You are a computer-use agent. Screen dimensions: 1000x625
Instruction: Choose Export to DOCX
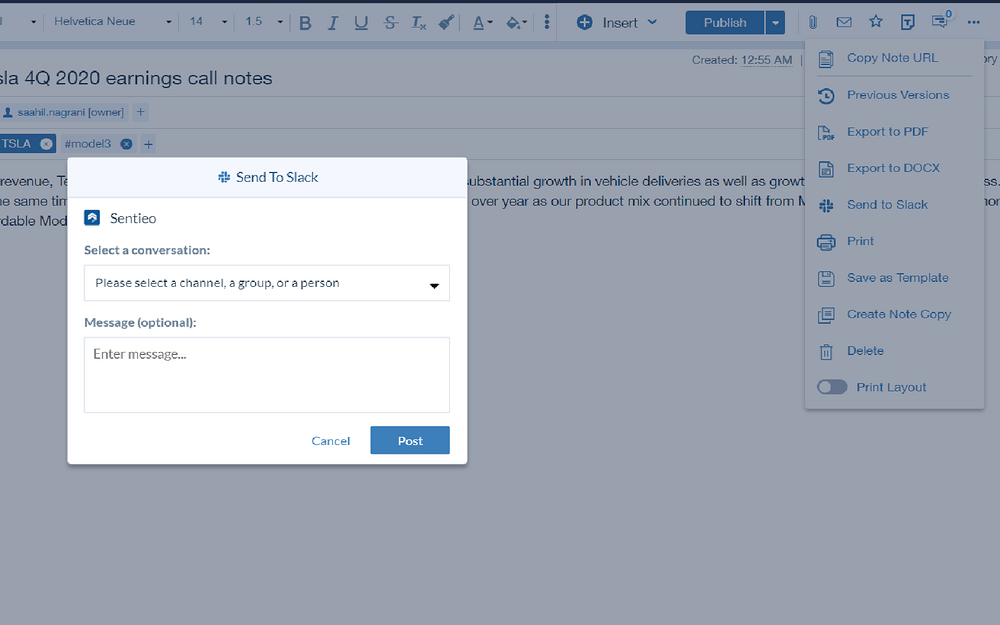894,168
